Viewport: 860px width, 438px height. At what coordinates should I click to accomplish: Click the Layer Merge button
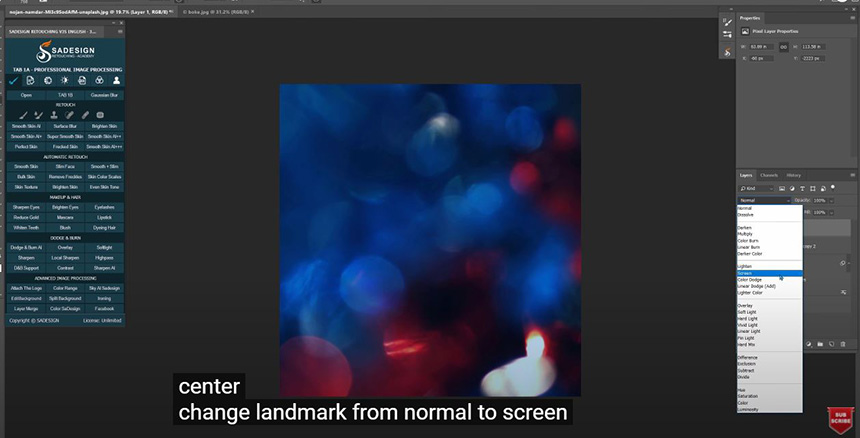coord(26,309)
